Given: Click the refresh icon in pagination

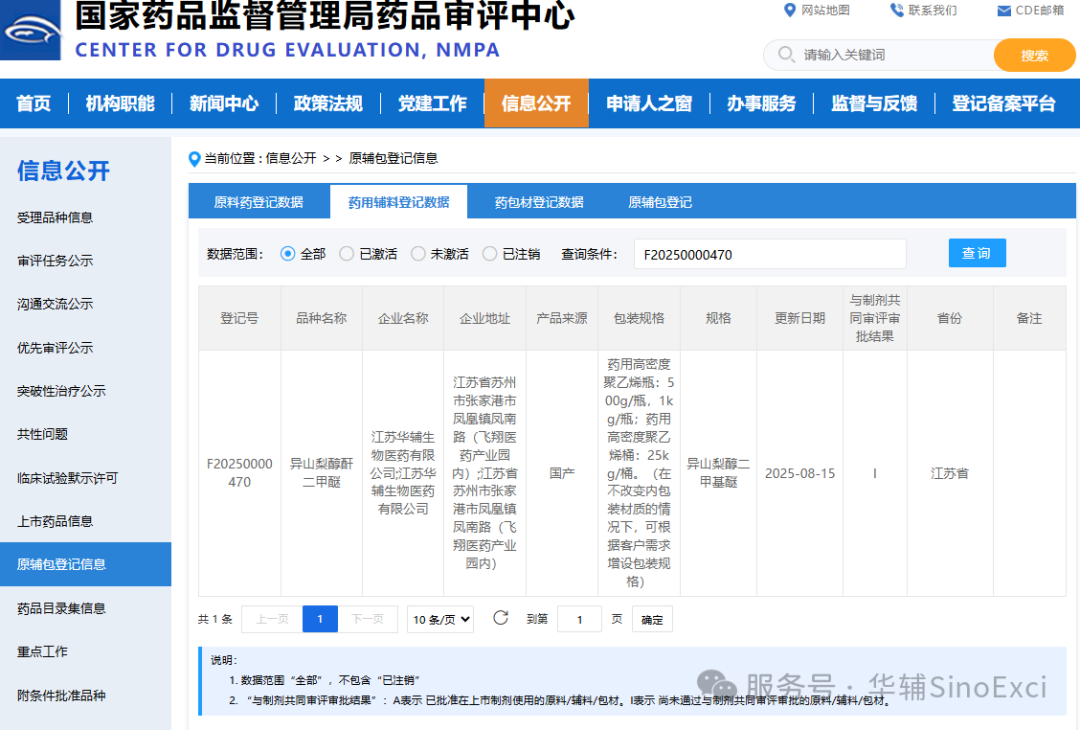Looking at the screenshot, I should tap(501, 618).
